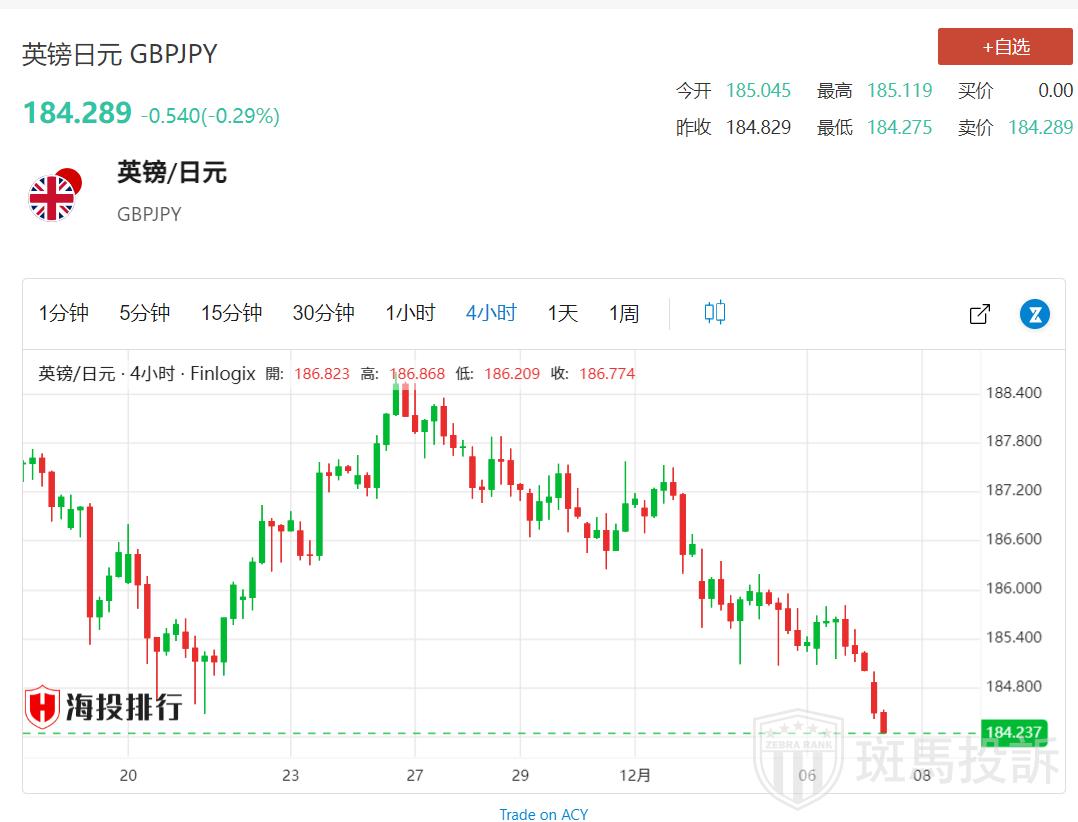The image size is (1078, 822).
Task: Switch to the 1周 weekly chart
Action: [624, 313]
